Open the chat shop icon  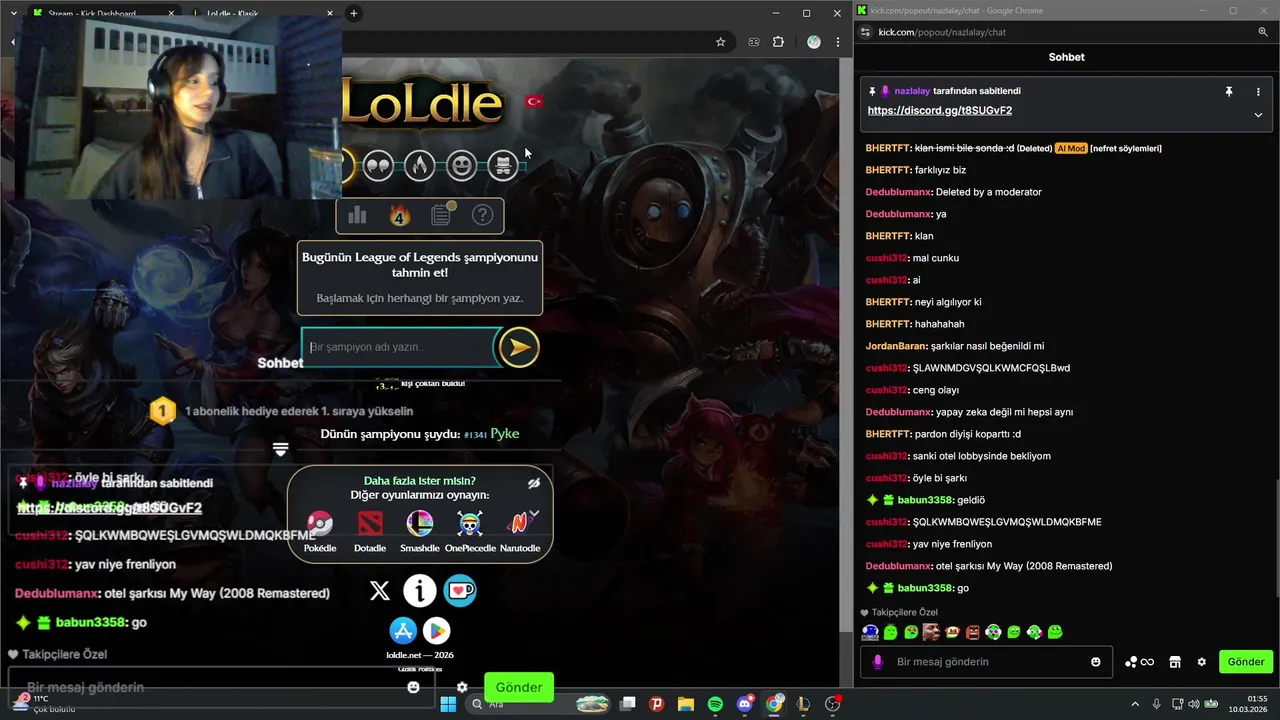coord(1176,662)
